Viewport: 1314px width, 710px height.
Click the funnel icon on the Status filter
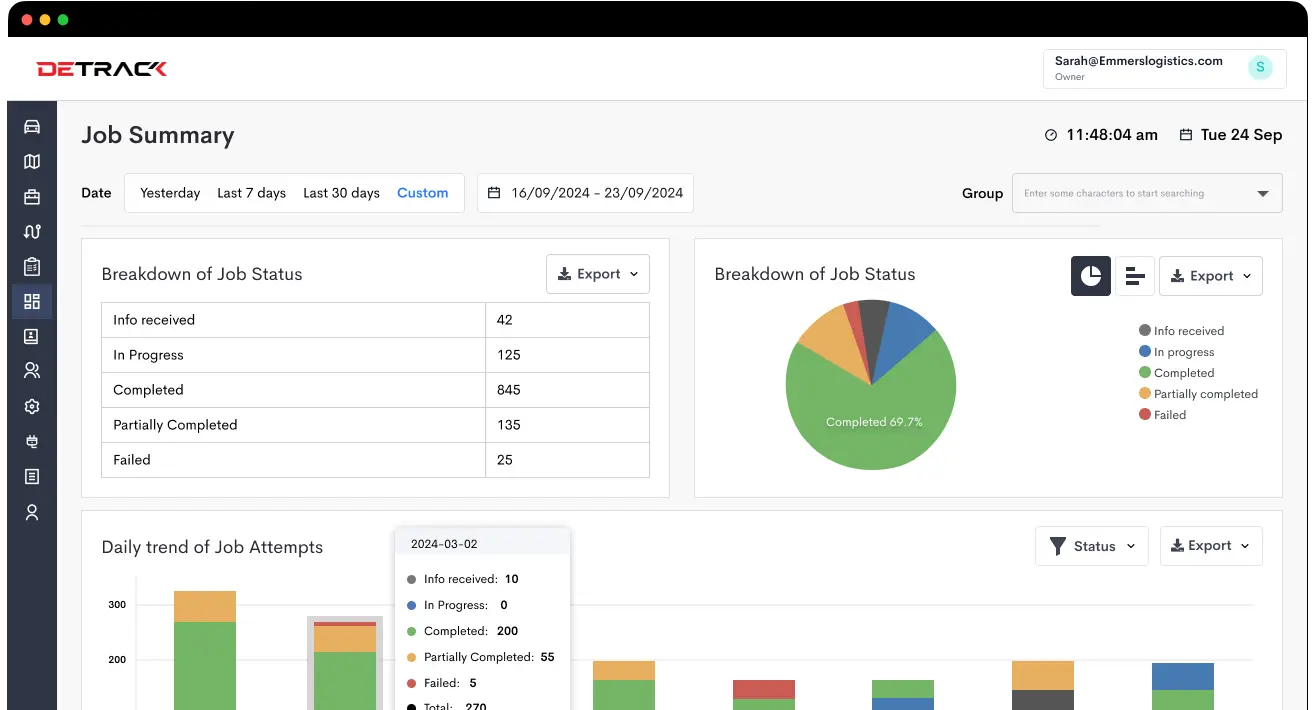tap(1057, 546)
